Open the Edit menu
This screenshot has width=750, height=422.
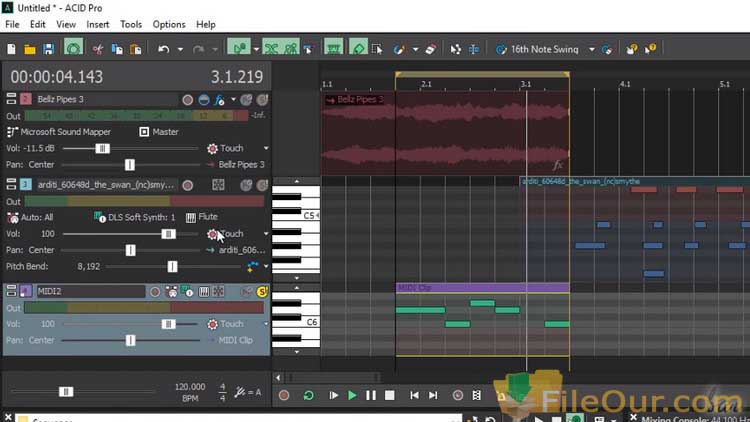pos(37,24)
